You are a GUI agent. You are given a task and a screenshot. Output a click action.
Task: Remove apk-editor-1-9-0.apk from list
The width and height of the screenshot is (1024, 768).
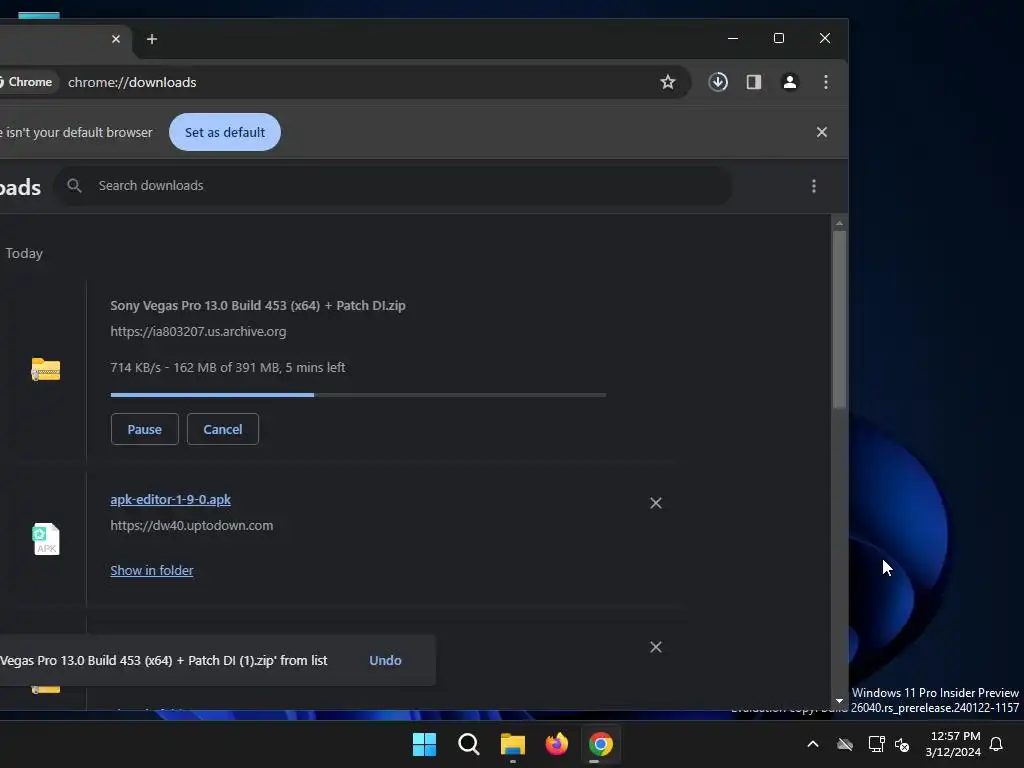coord(656,503)
